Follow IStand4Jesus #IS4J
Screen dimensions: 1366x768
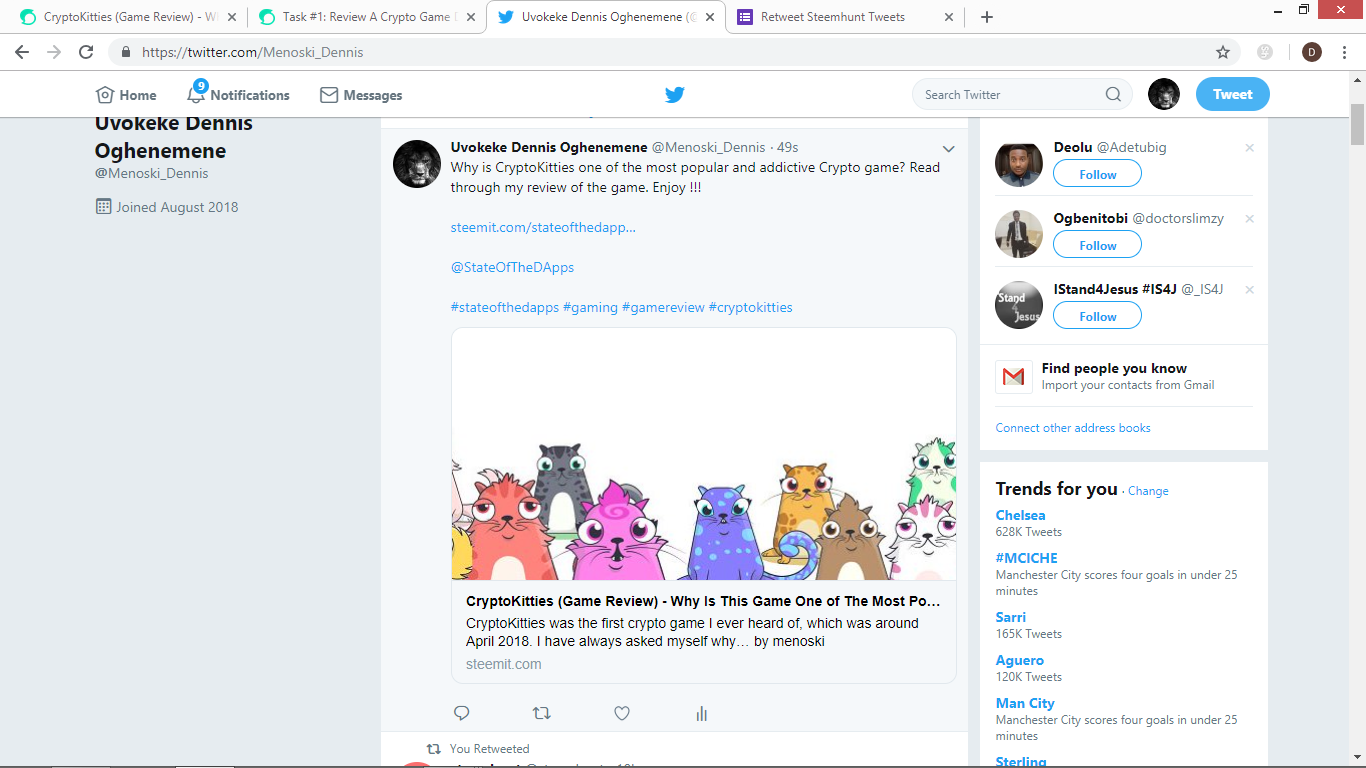[x=1097, y=316]
